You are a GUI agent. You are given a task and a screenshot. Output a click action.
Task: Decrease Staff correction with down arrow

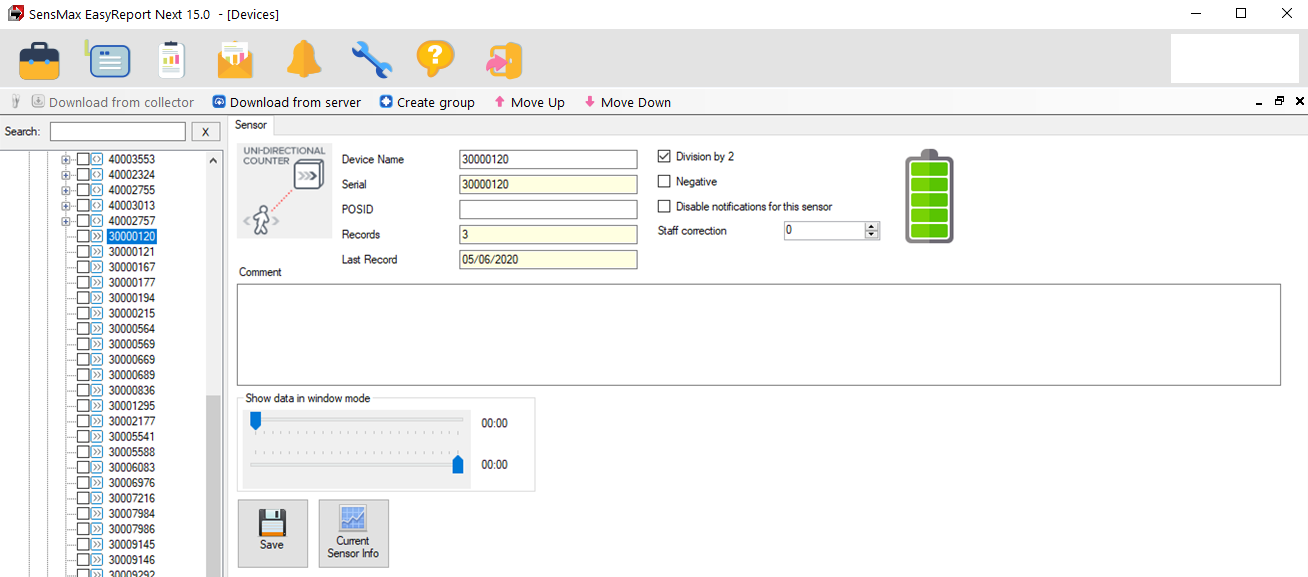(x=872, y=234)
